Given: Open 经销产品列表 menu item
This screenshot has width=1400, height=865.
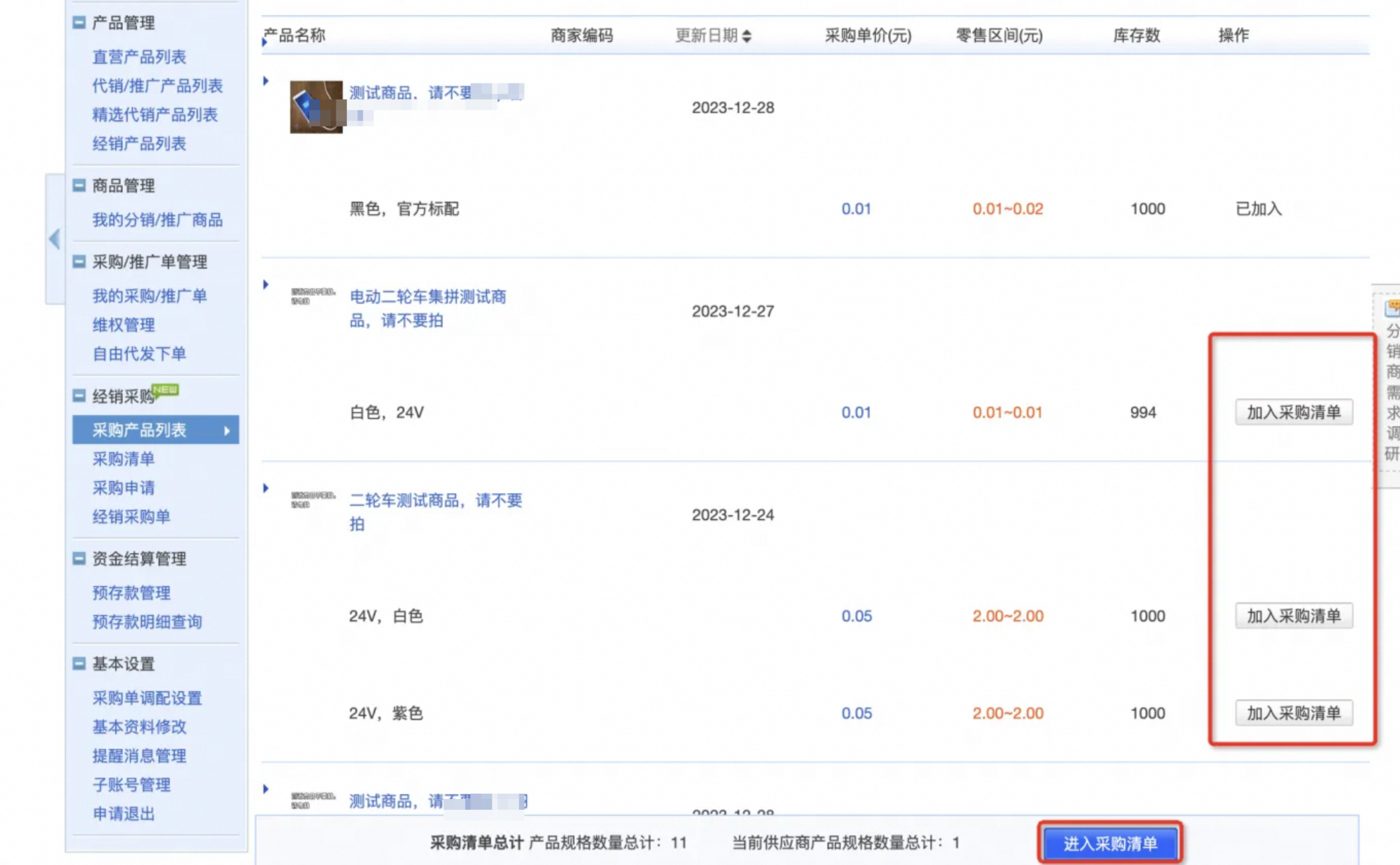Looking at the screenshot, I should tap(139, 144).
